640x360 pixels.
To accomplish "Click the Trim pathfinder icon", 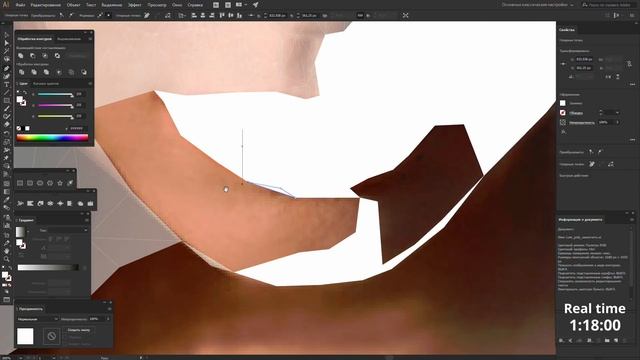I will click(34, 72).
